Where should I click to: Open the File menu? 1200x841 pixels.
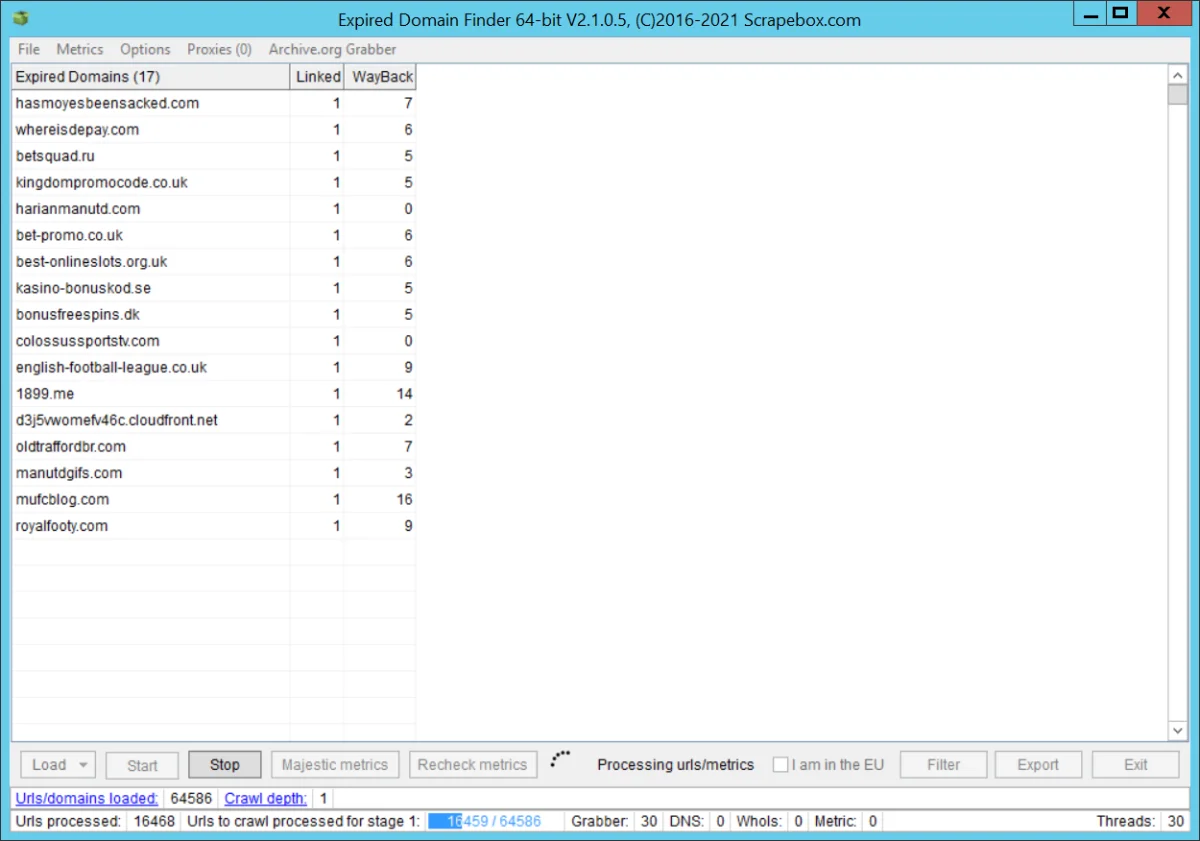(29, 49)
